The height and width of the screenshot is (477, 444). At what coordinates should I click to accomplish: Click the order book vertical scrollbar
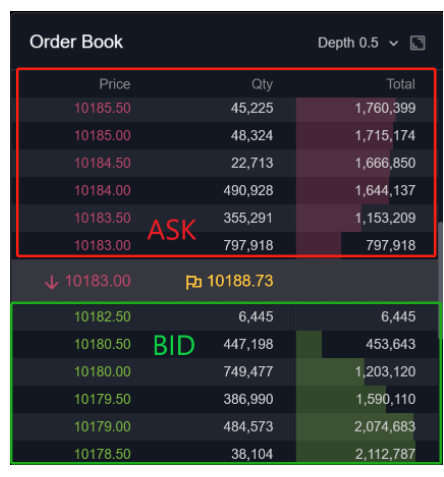coord(440,280)
